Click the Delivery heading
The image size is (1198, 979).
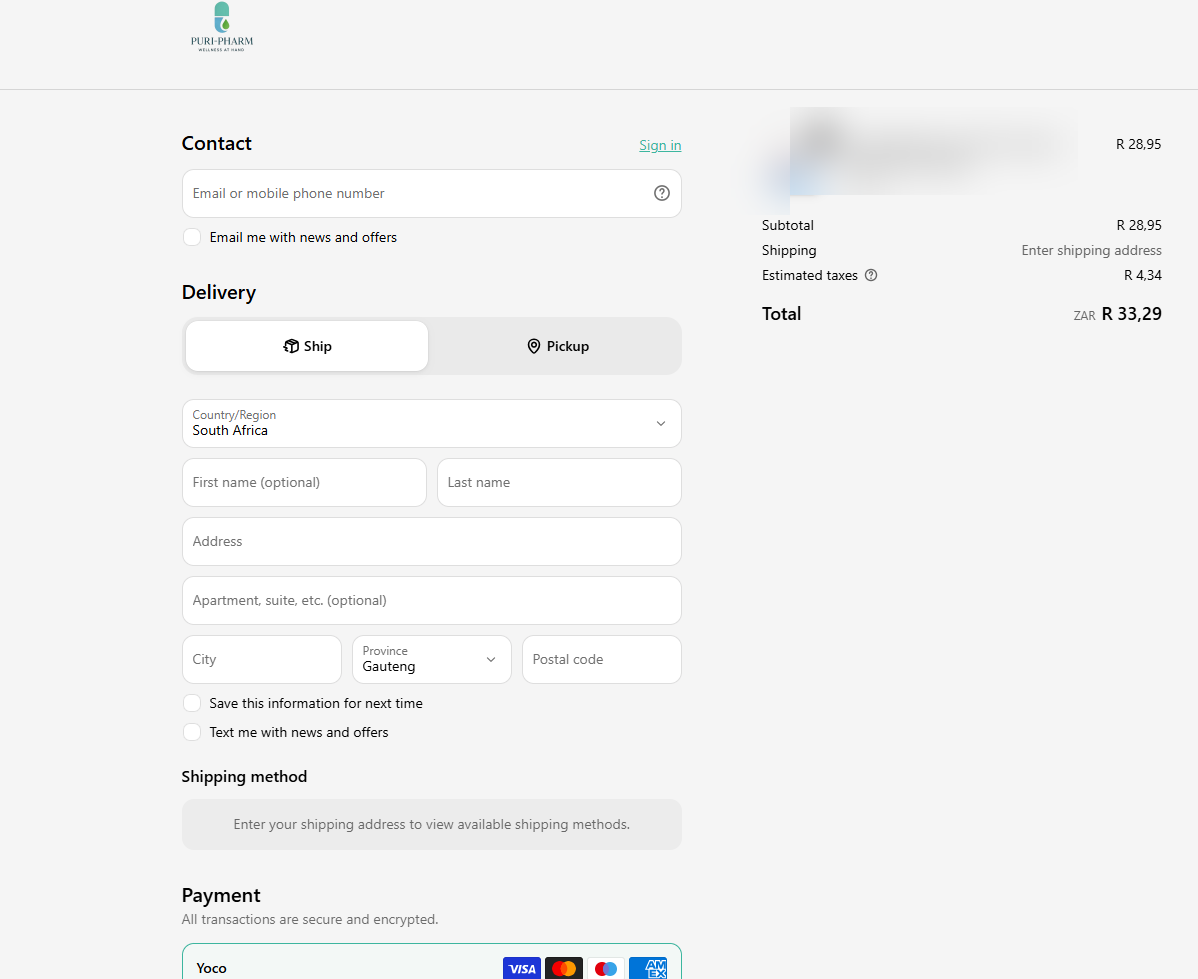click(x=219, y=293)
